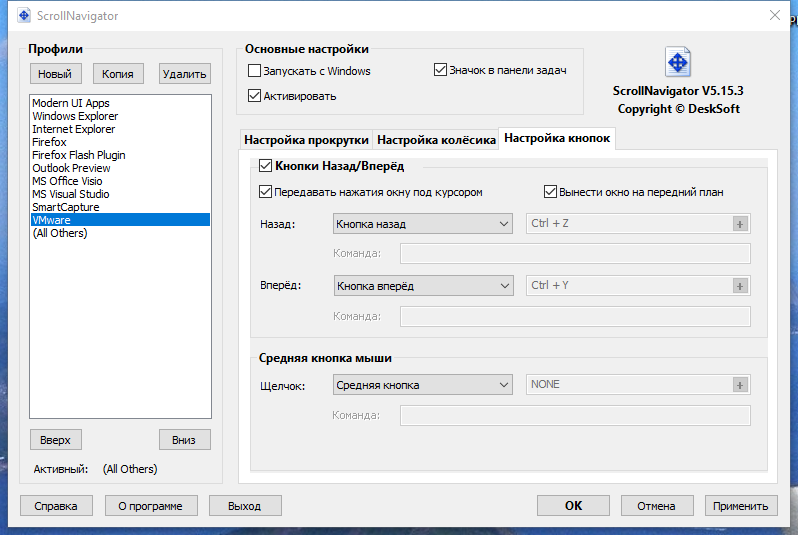Switch to Настройка прокрутки tab
Viewport: 798px width, 535px height.
(x=306, y=140)
